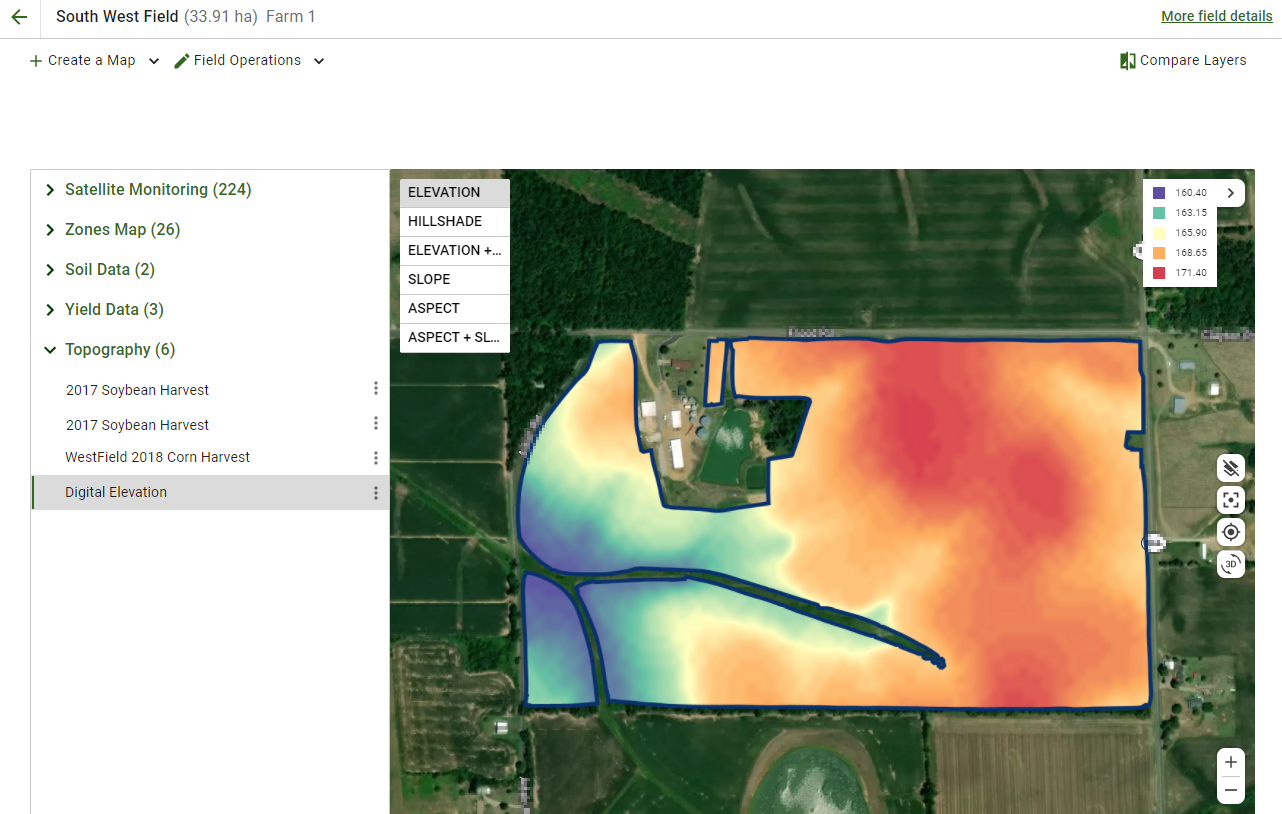1282x814 pixels.
Task: Click the Farm 1 label
Action: [x=291, y=17]
